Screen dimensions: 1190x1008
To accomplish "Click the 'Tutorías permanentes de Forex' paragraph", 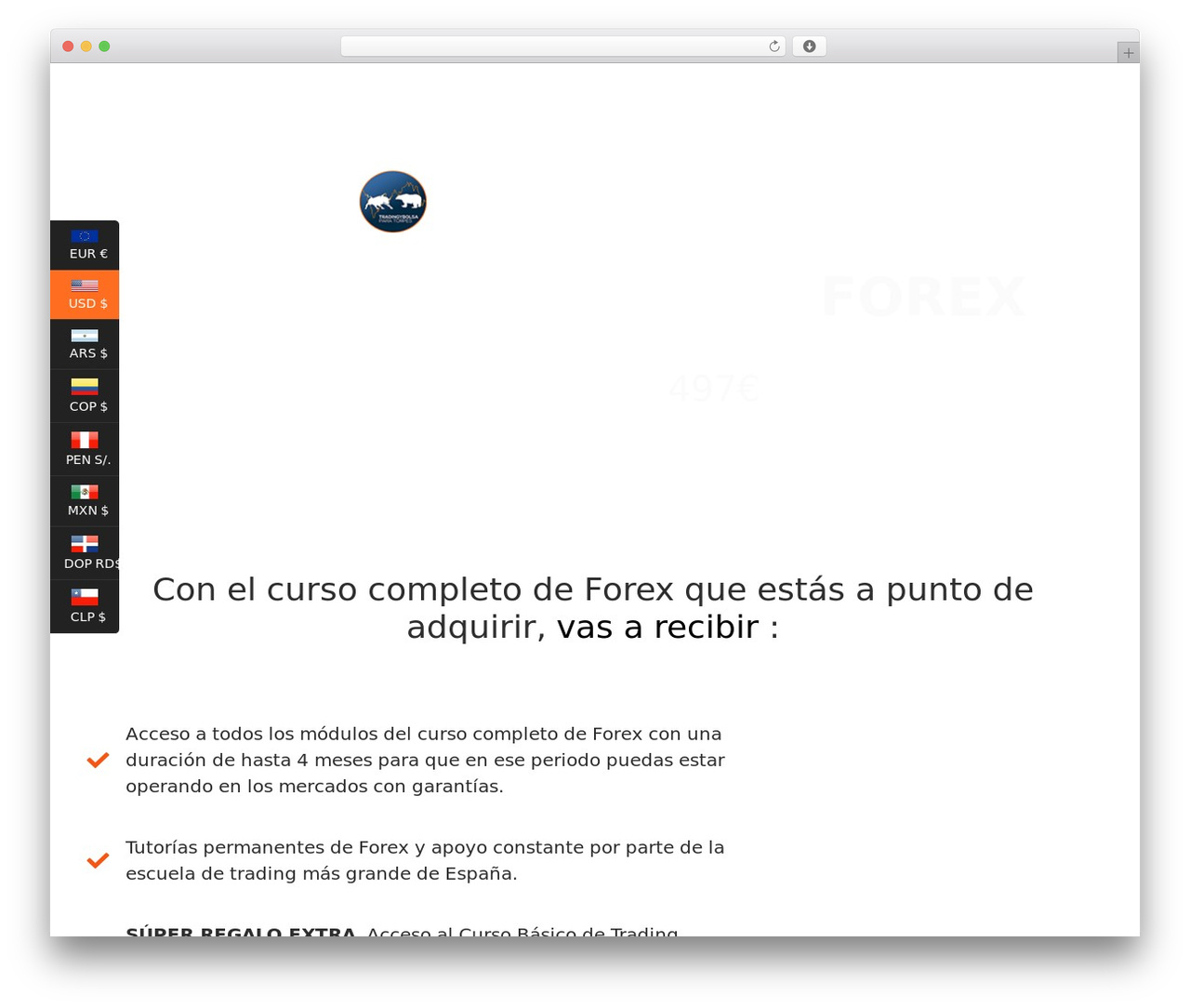I will (x=425, y=860).
